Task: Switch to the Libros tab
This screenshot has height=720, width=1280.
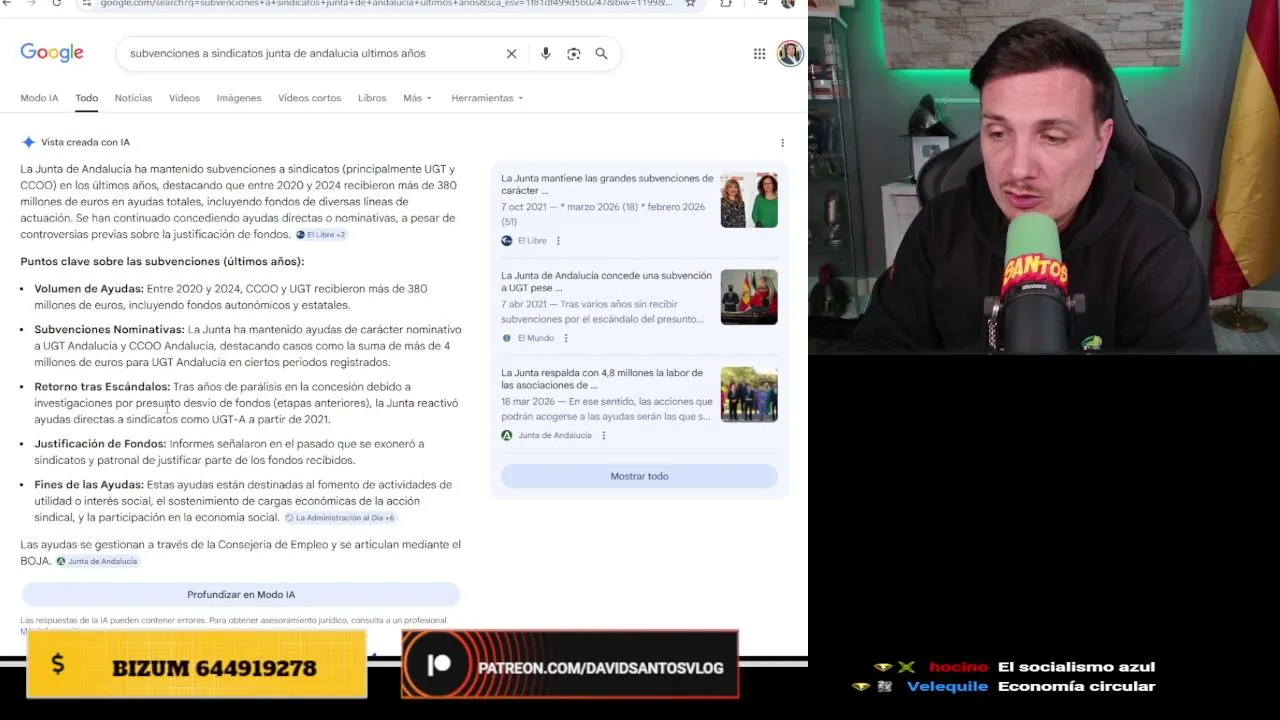Action: (x=372, y=98)
